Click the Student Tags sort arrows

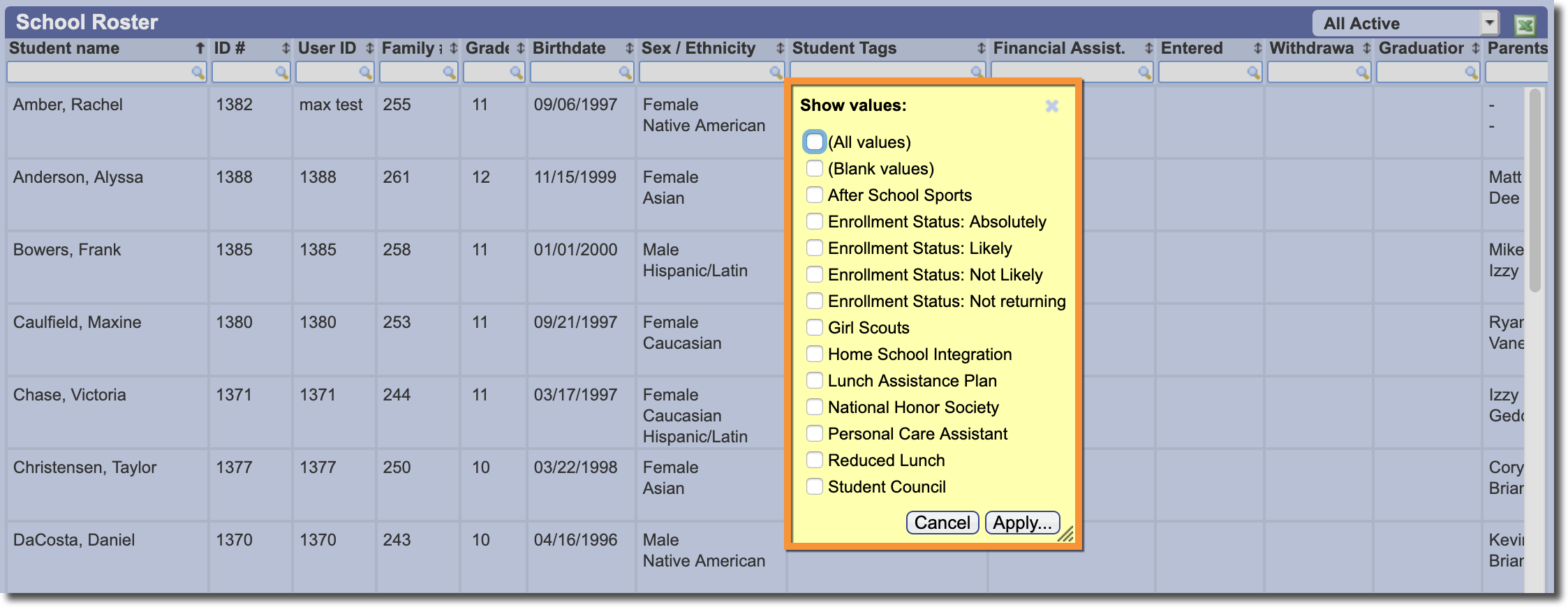point(981,48)
